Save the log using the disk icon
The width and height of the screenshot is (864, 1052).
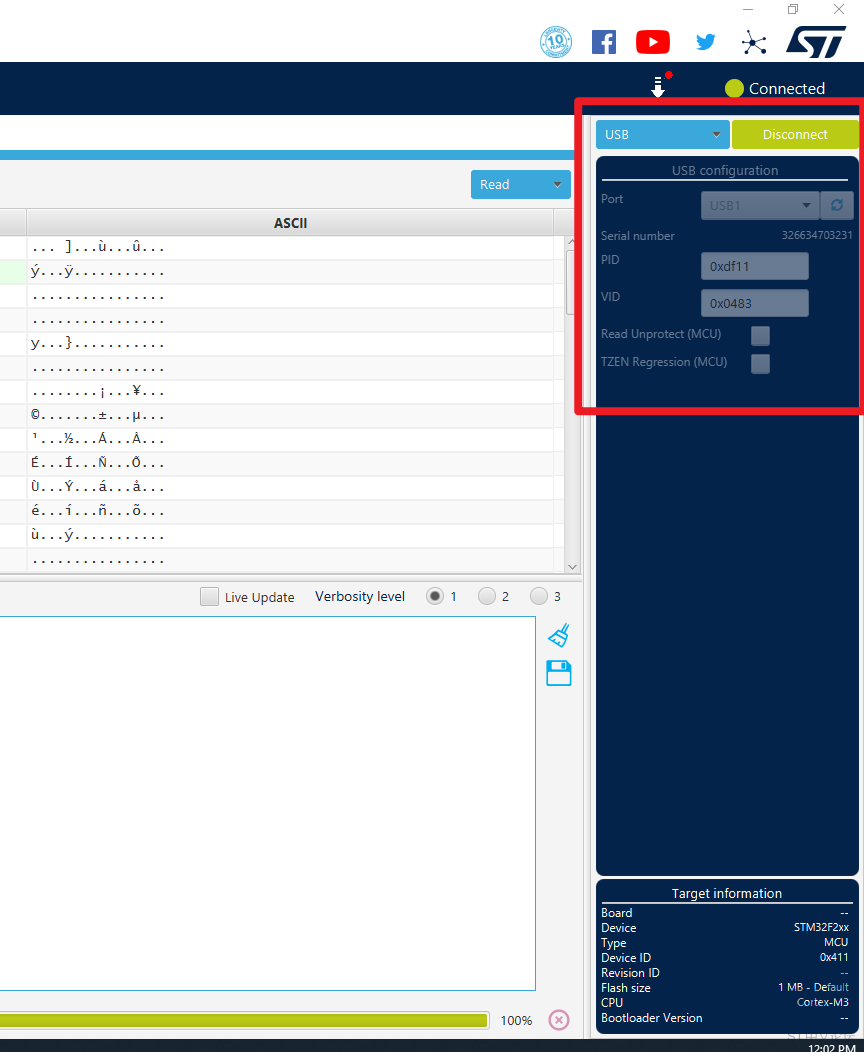pyautogui.click(x=559, y=673)
